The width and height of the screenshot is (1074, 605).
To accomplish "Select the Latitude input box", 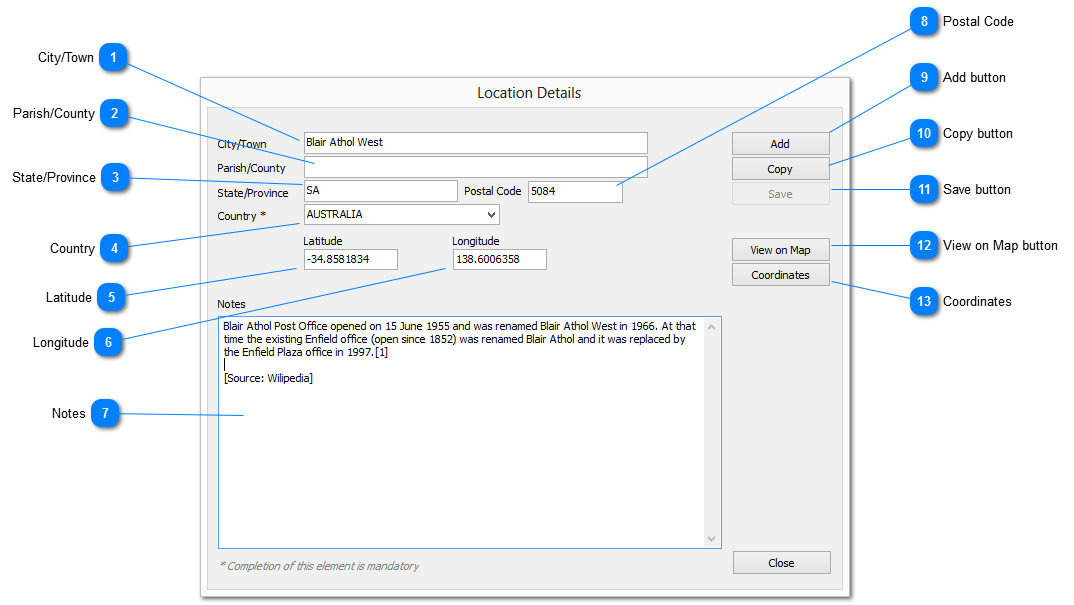I will (x=350, y=260).
